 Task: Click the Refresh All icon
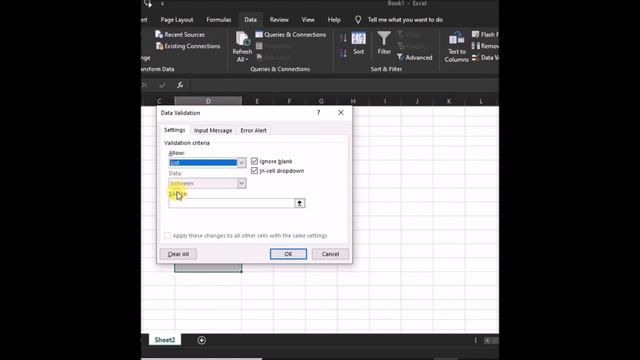(x=242, y=39)
